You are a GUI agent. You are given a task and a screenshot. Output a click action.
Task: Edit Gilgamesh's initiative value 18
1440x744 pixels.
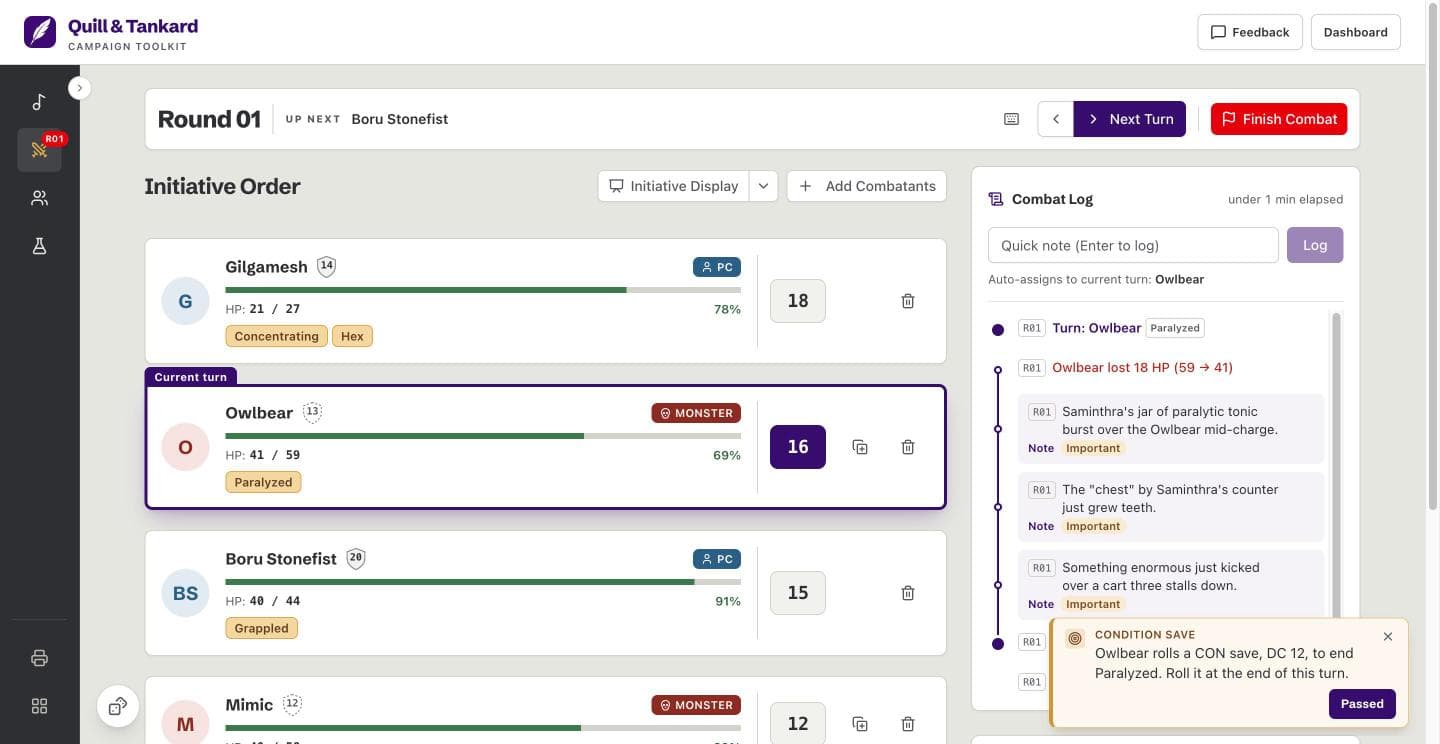[798, 301]
